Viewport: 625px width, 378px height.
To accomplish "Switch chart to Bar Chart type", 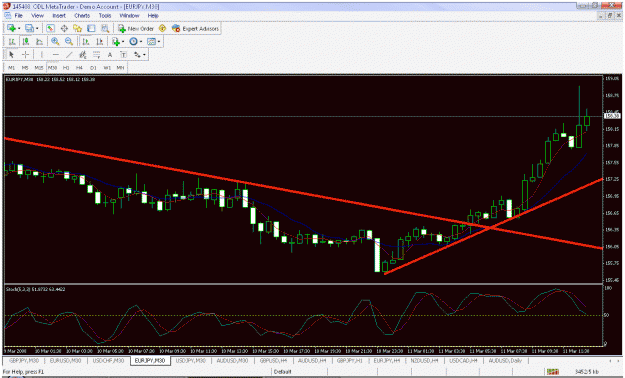I will [x=12, y=41].
